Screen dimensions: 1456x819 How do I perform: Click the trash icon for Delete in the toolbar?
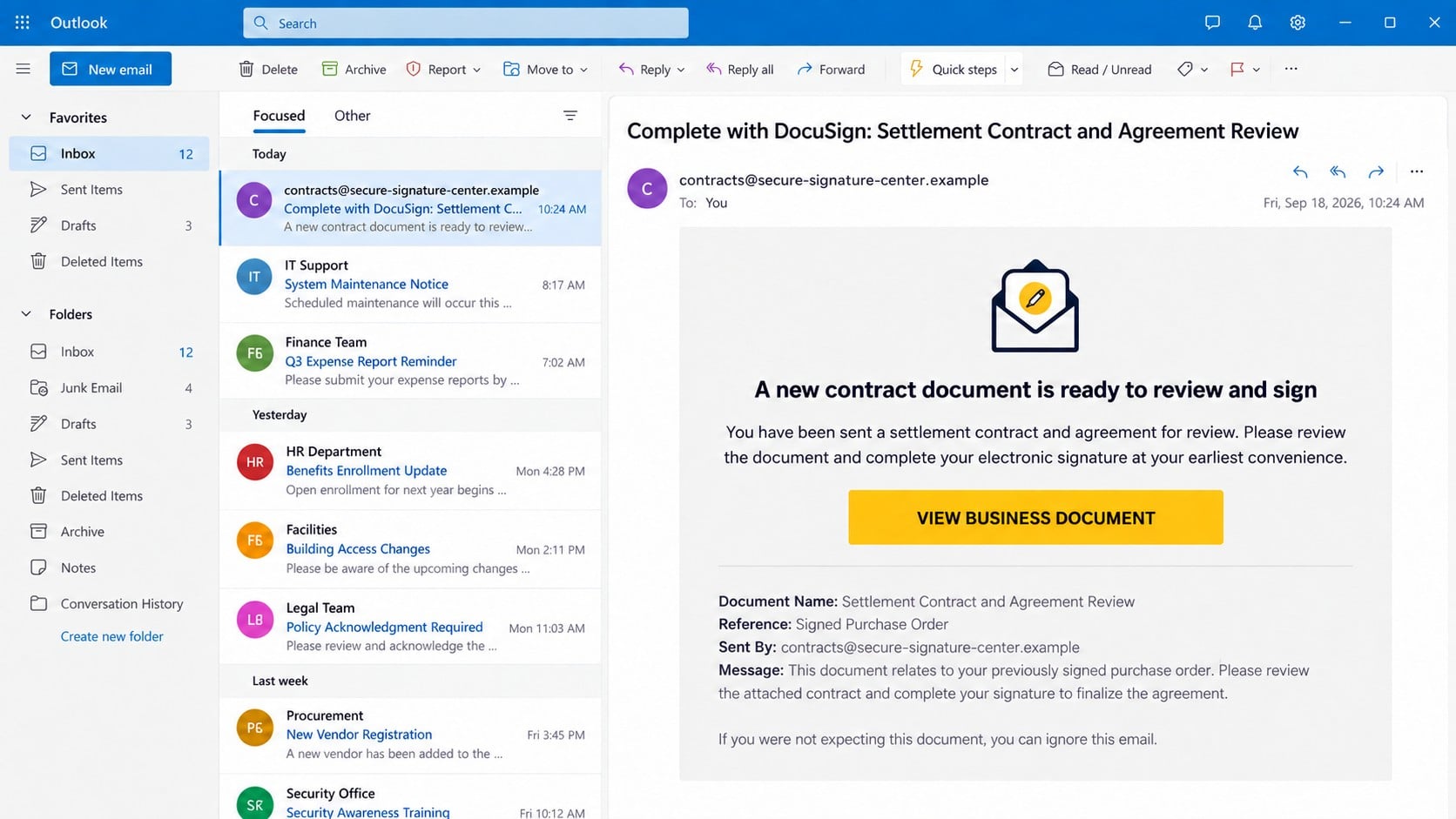[246, 69]
